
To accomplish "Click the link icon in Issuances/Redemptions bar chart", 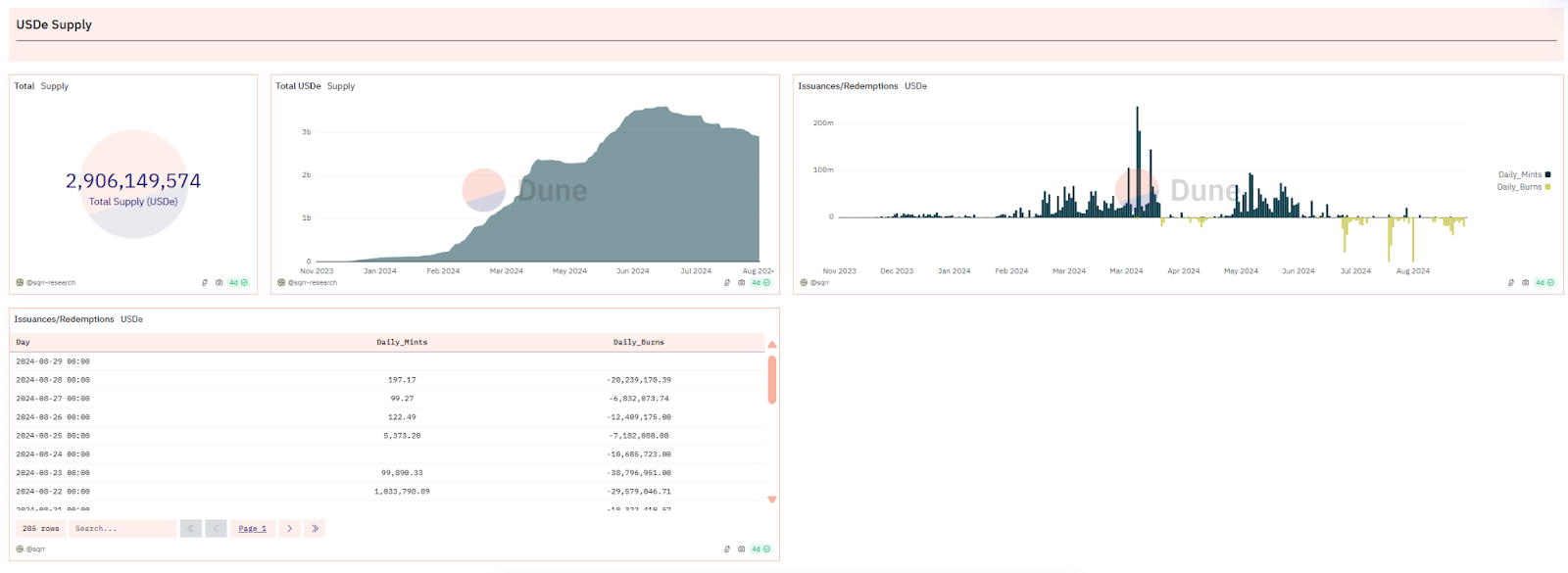I will coord(1511,282).
